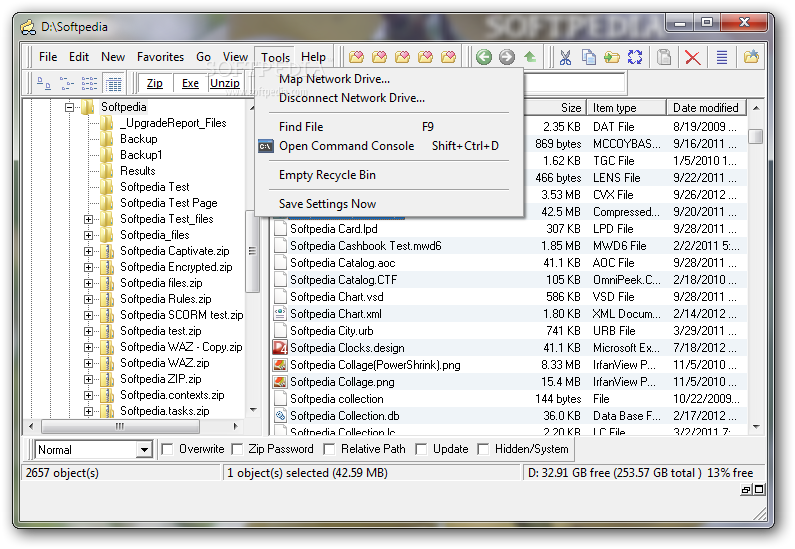
Task: Click the cascade windows icon in status area
Action: (x=746, y=489)
